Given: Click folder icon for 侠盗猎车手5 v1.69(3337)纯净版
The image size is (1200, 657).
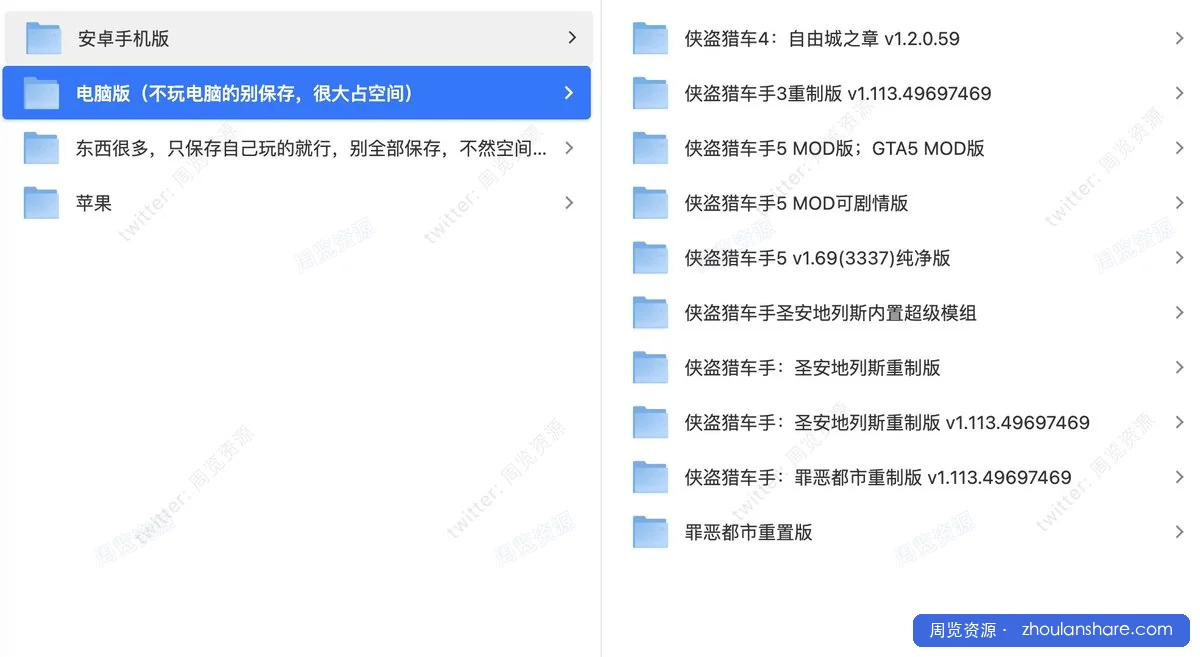Looking at the screenshot, I should 650,258.
